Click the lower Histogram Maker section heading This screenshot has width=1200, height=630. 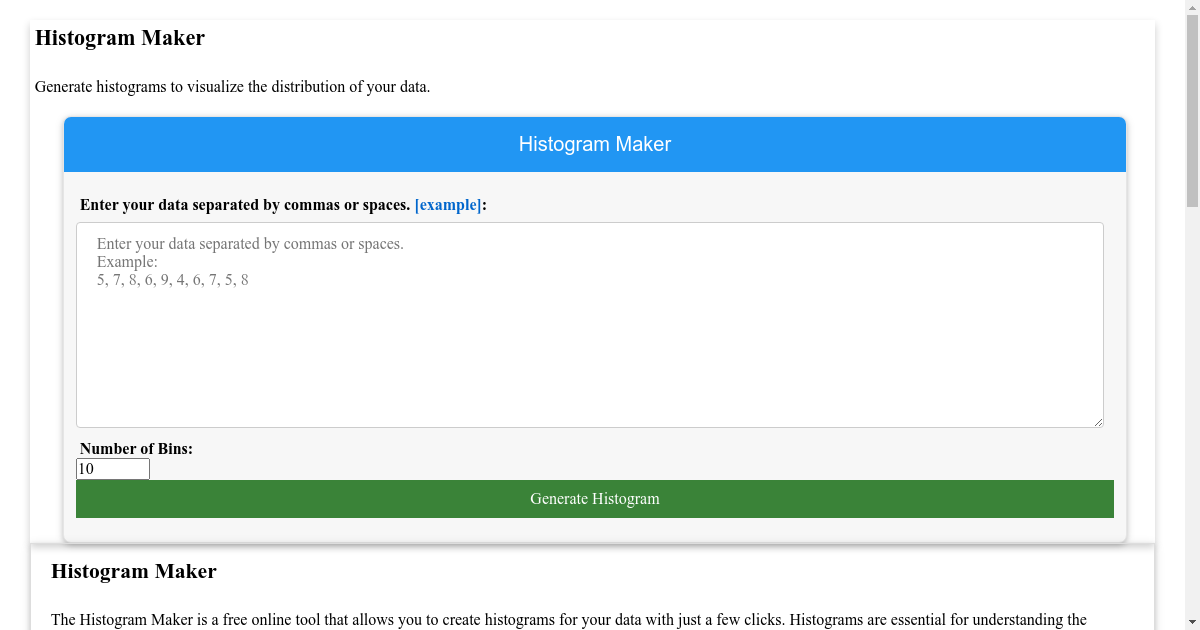[x=134, y=571]
